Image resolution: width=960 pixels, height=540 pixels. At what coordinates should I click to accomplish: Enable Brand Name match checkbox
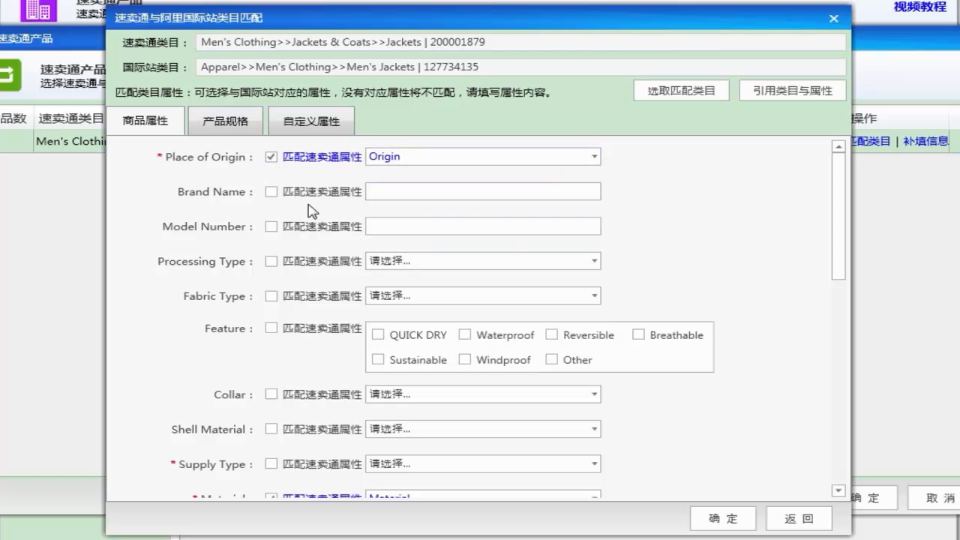271,192
